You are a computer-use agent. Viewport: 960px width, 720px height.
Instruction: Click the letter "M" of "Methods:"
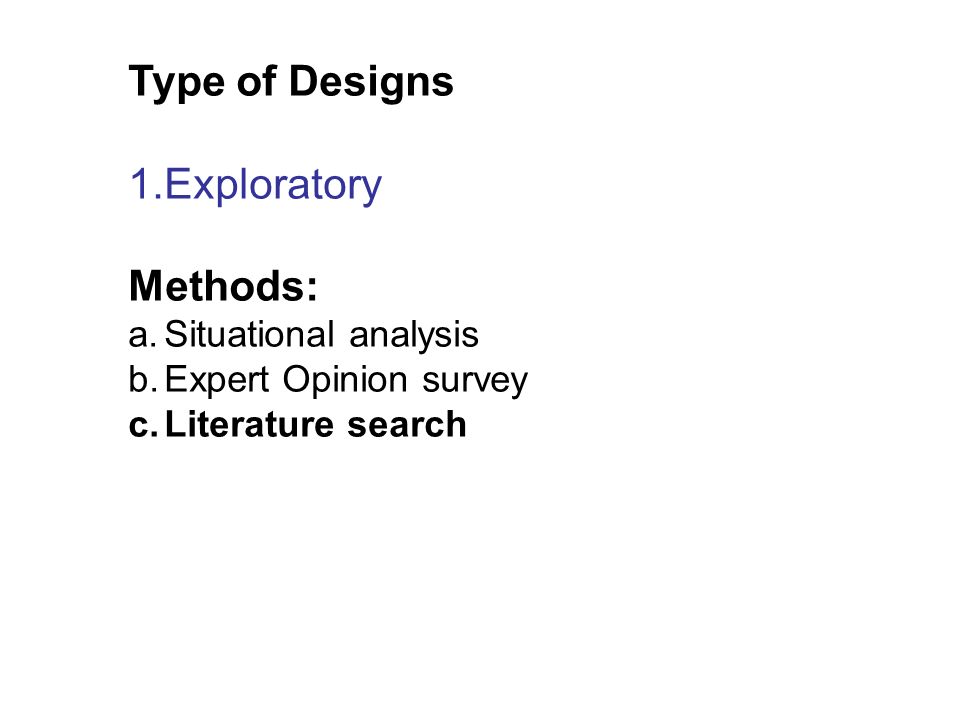pos(144,285)
